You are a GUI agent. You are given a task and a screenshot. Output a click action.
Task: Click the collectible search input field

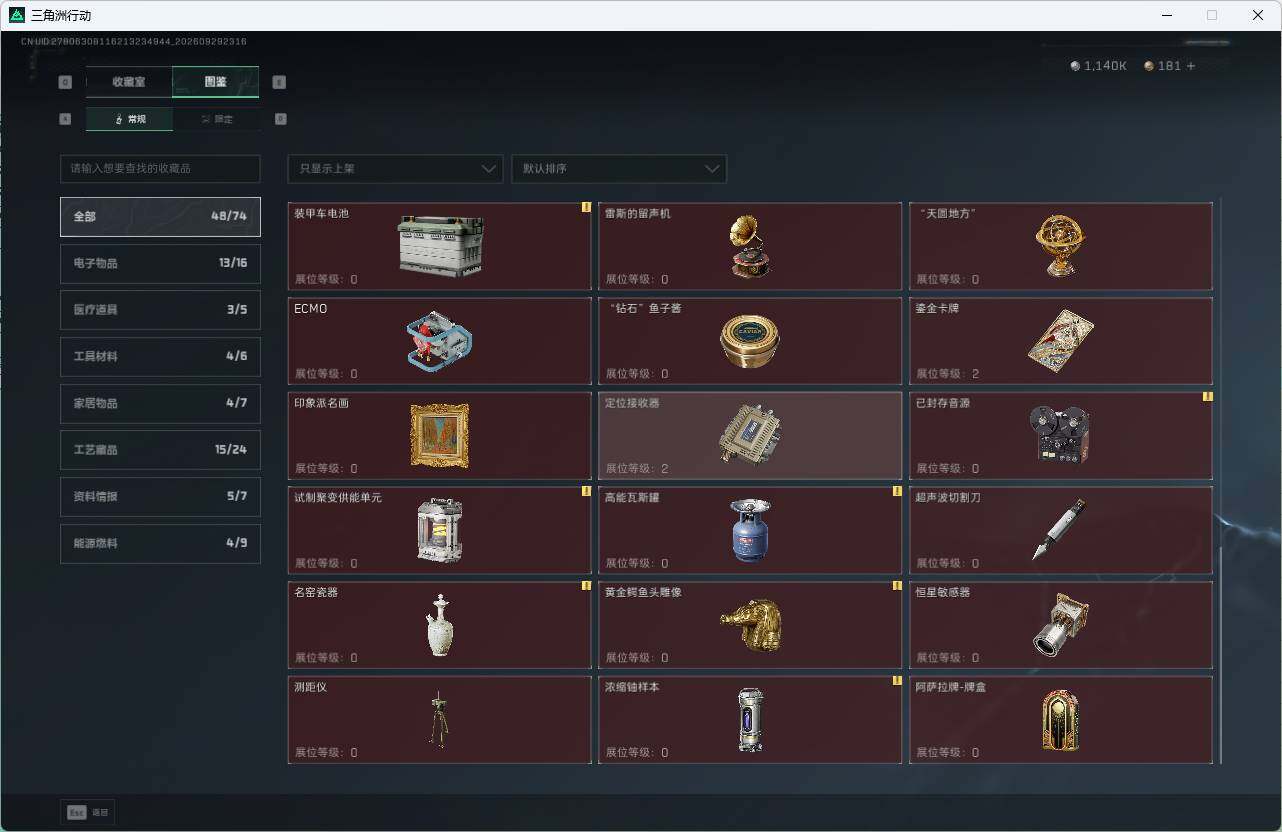(x=160, y=169)
